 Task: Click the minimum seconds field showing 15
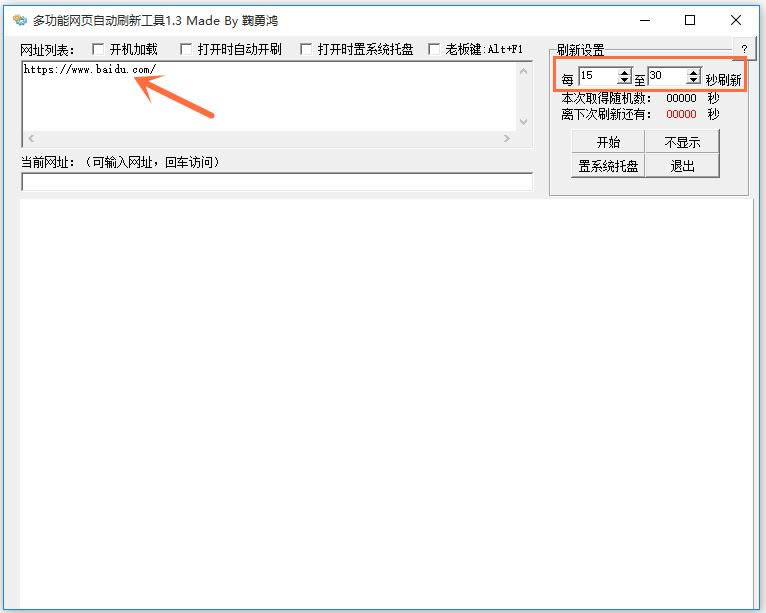pyautogui.click(x=598, y=76)
